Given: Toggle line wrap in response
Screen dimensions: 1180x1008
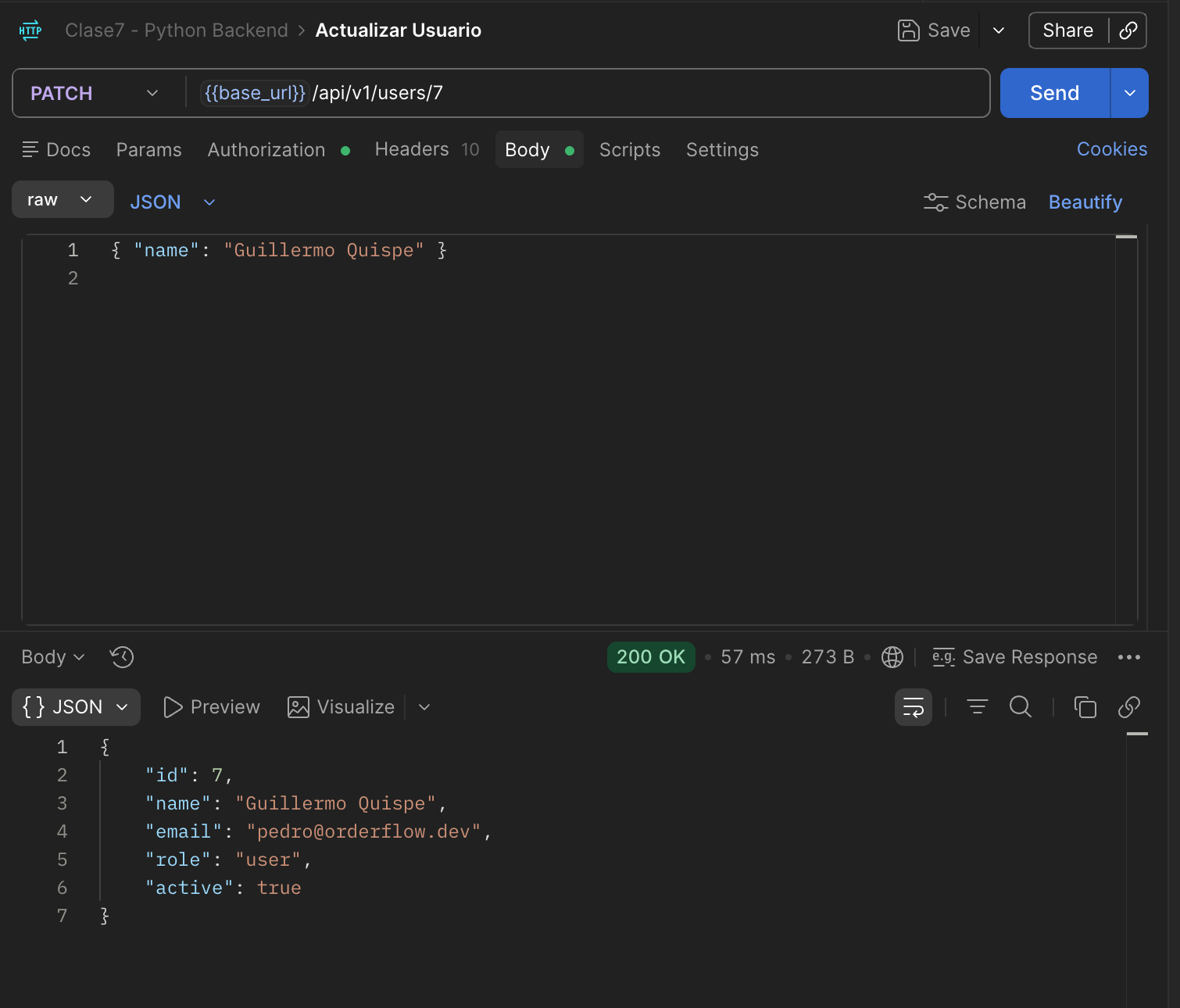Looking at the screenshot, I should (x=914, y=707).
